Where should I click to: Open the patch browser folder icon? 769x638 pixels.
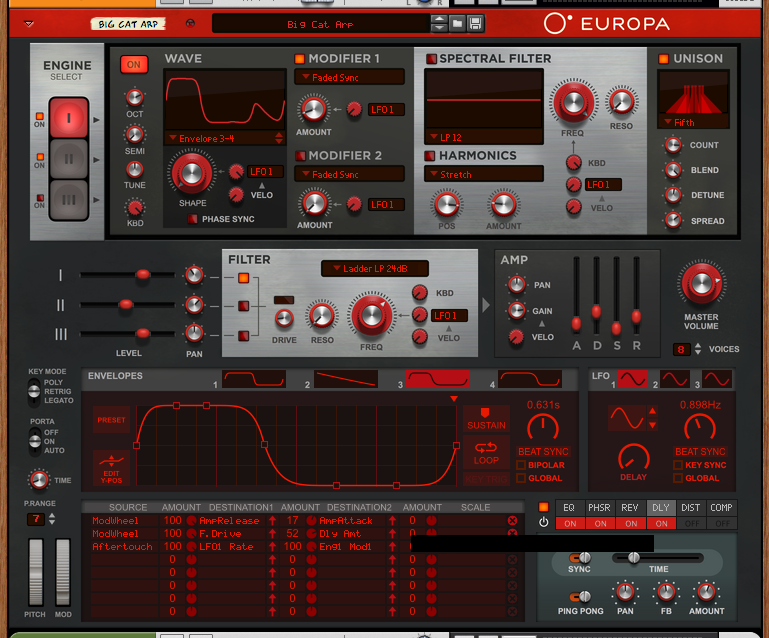tap(457, 24)
